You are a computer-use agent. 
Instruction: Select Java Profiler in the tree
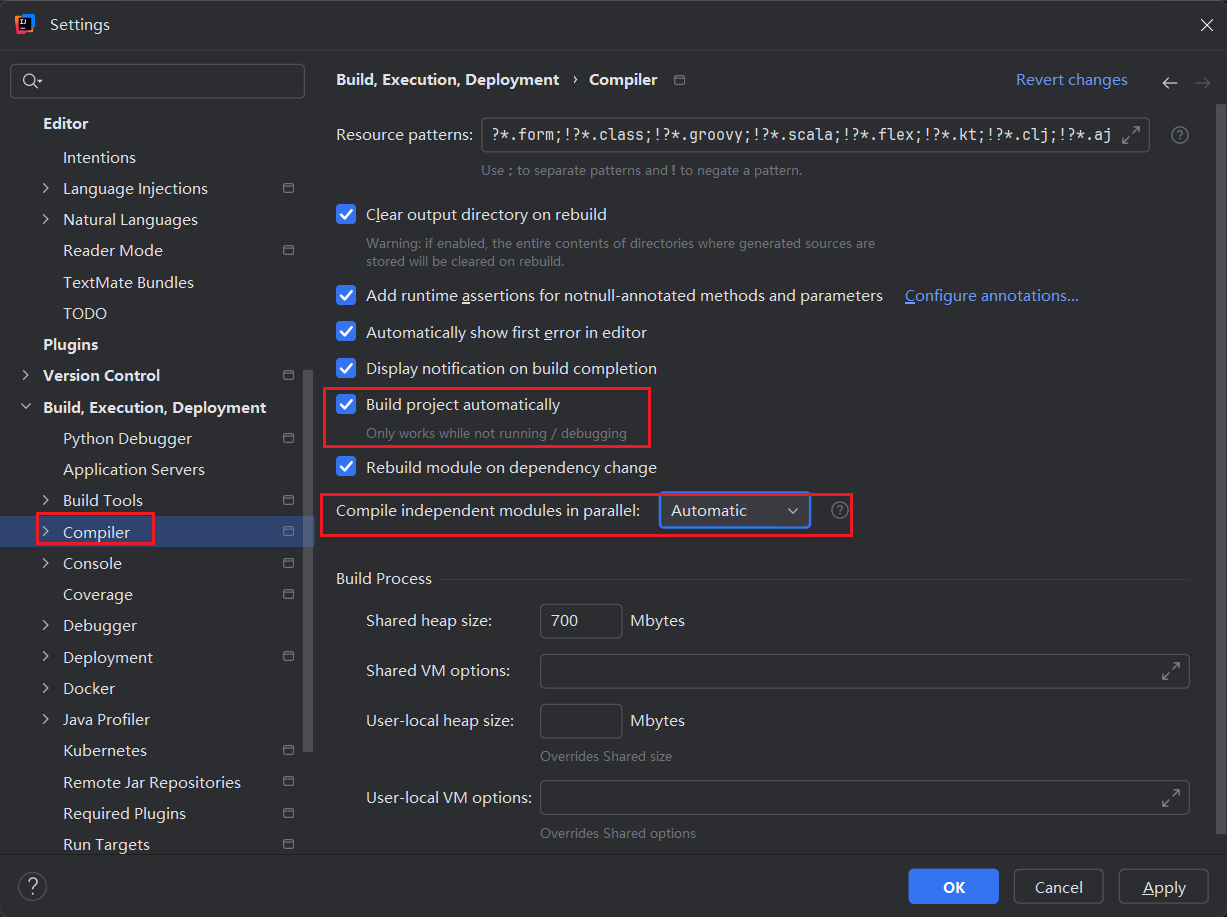point(106,719)
